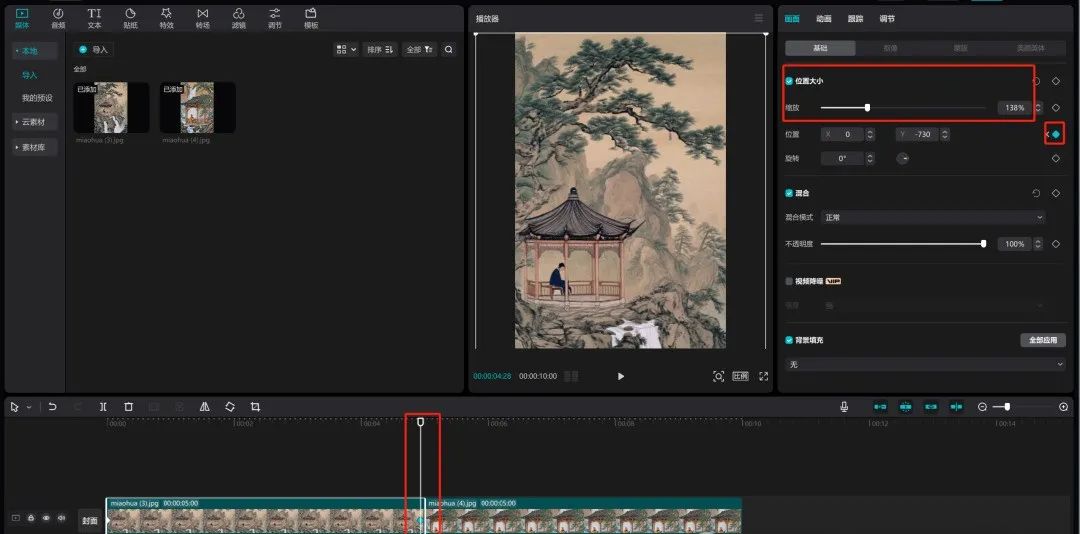The image size is (1080, 534).
Task: Collapse the 本地 section in sidebar
Action: 34,51
